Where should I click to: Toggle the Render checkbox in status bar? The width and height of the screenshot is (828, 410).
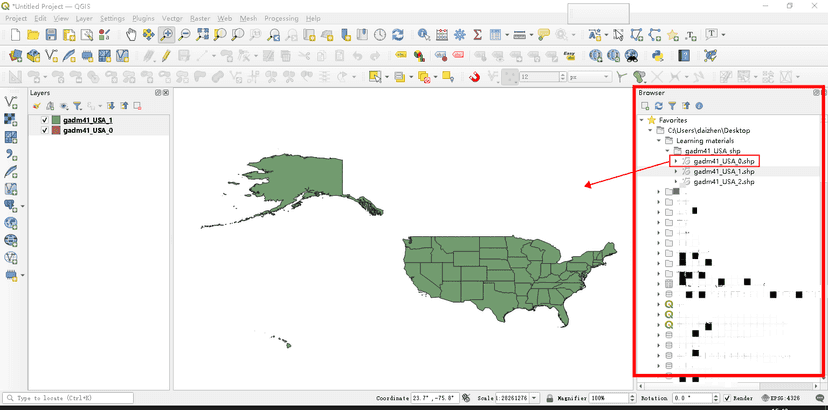(x=728, y=398)
